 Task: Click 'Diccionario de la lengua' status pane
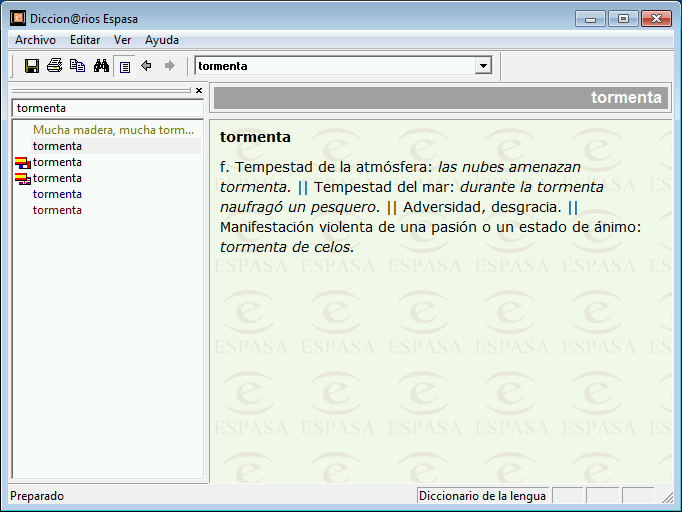point(482,496)
